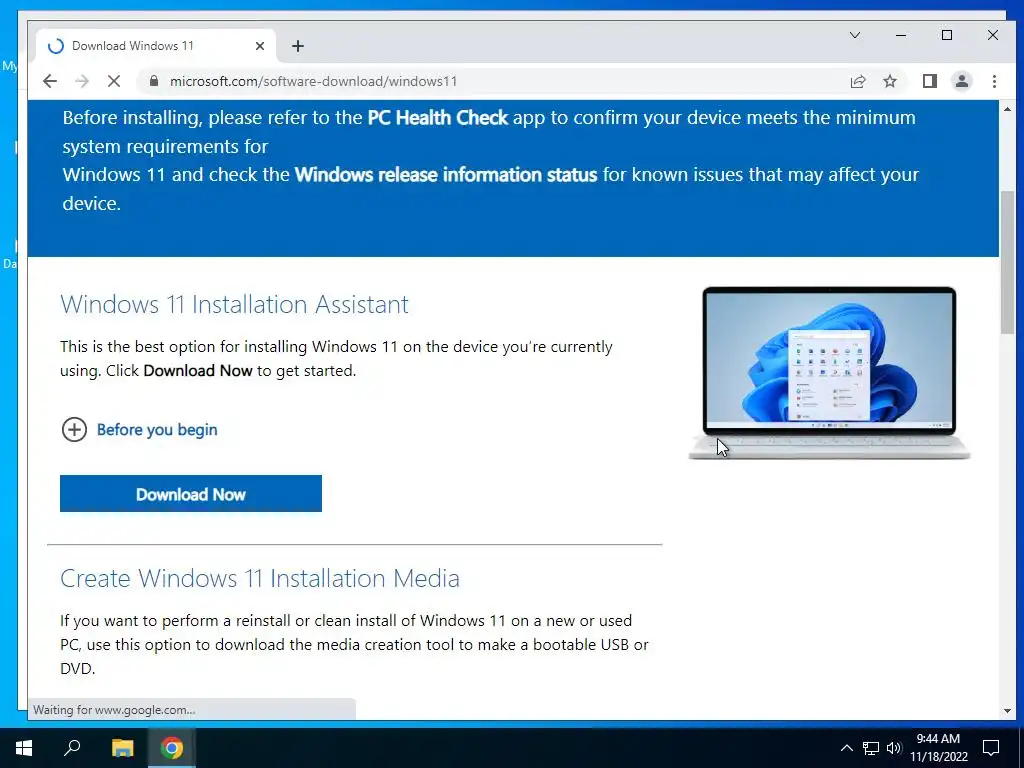Click the scrollbar up arrow
This screenshot has height=768, width=1024.
[x=1007, y=109]
